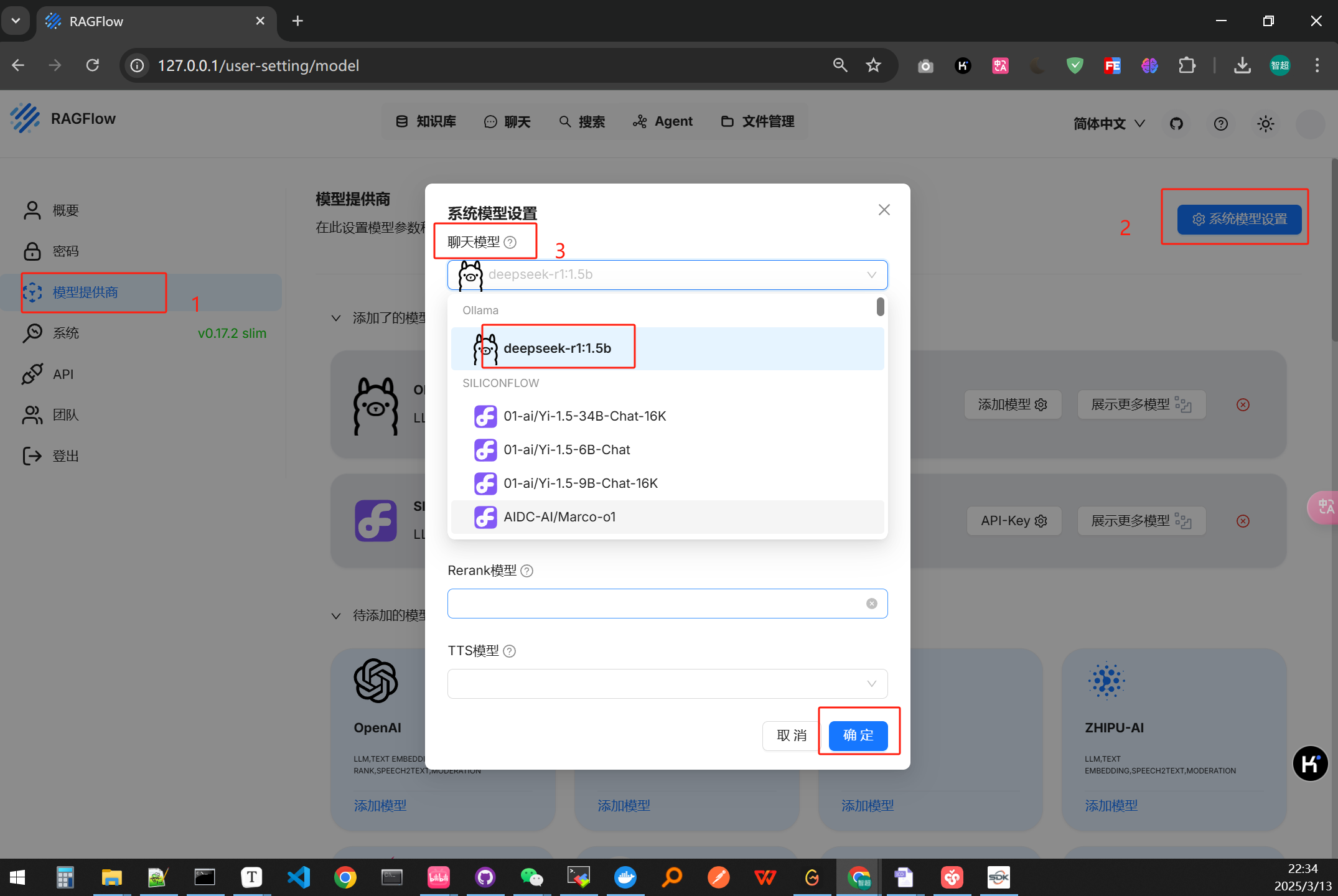
Task: Bookmark this page with star icon
Action: click(x=873, y=65)
